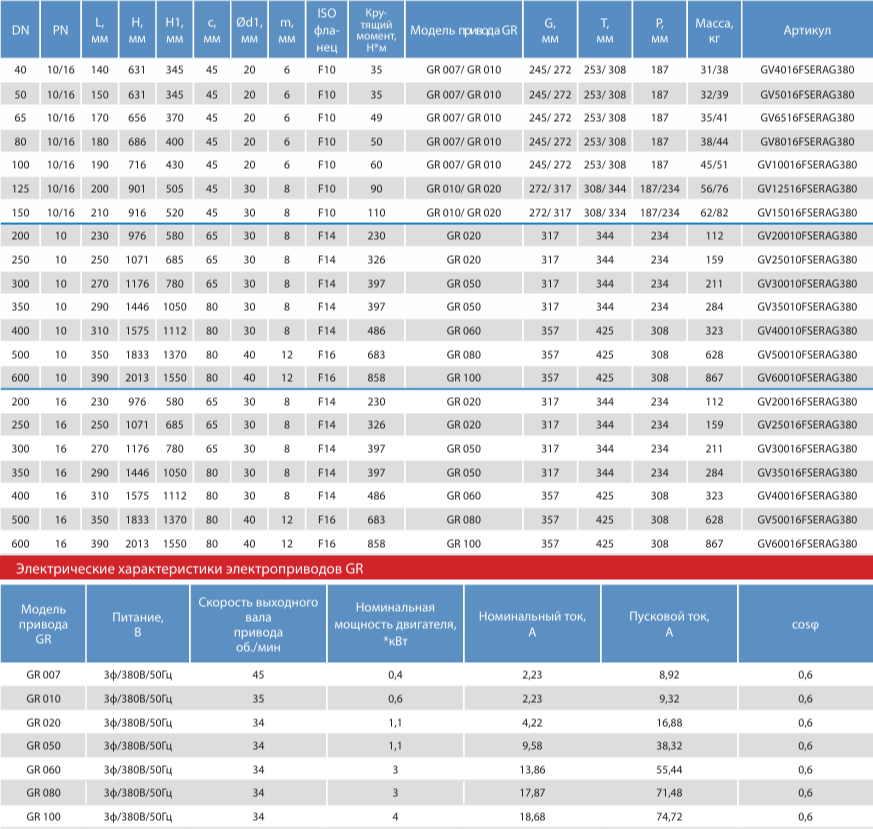Select the "Номинальная мощность двигателя" header

point(395,624)
